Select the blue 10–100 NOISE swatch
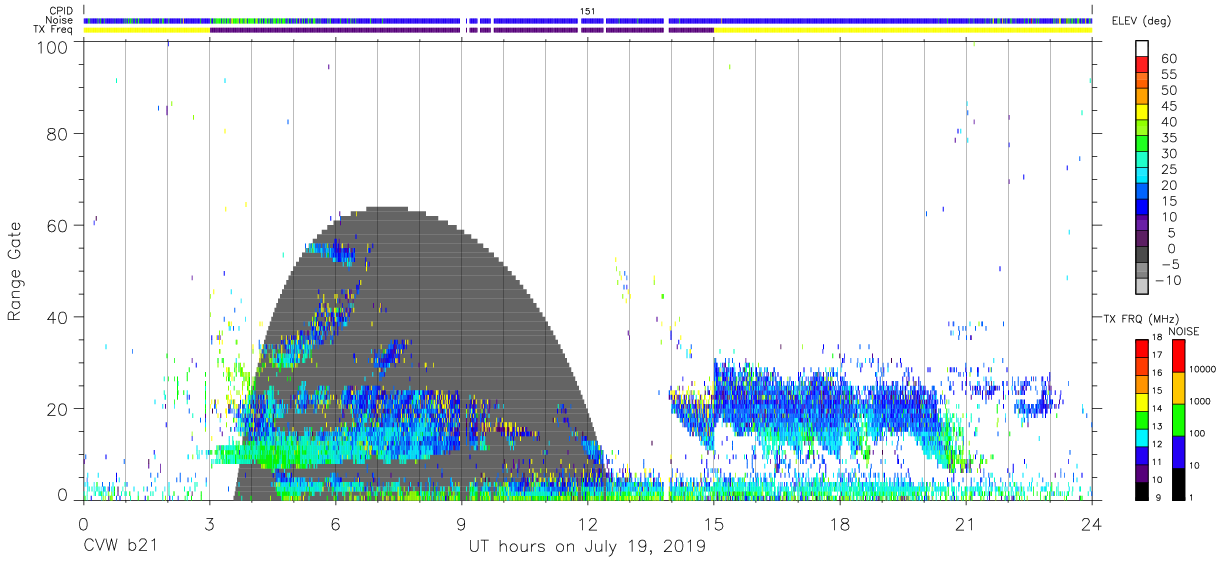 (x=1178, y=450)
